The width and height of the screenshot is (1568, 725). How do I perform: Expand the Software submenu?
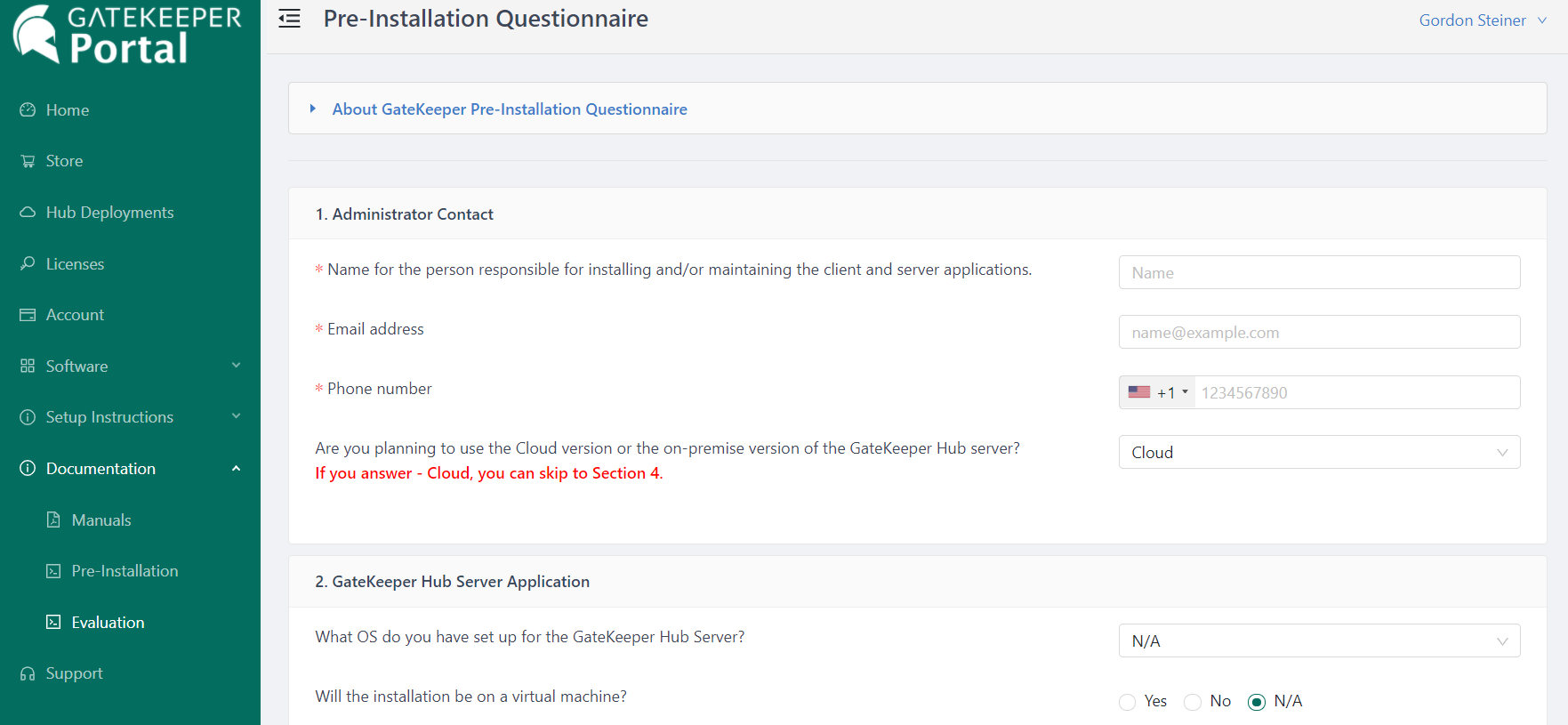point(130,366)
